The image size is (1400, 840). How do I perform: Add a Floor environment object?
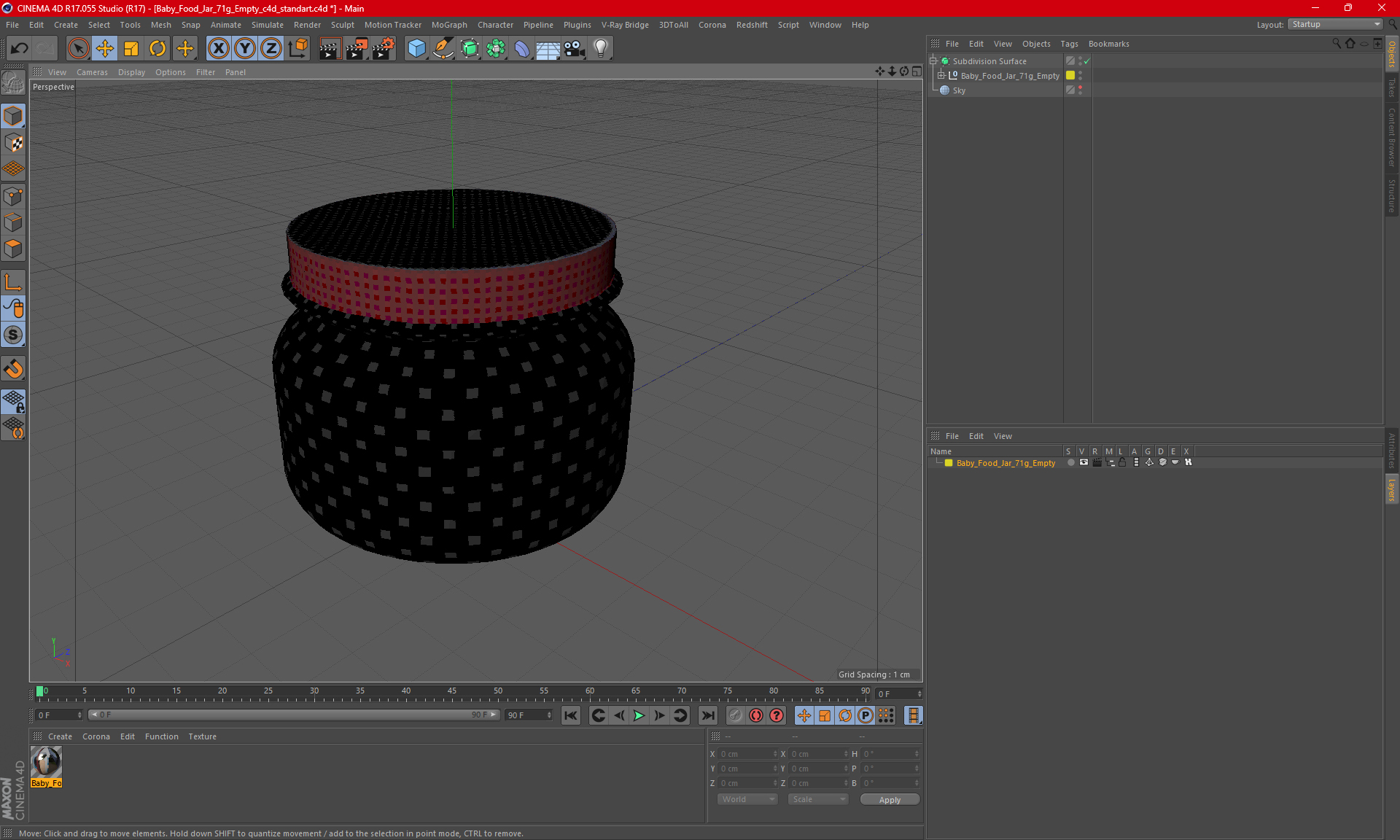click(x=548, y=48)
